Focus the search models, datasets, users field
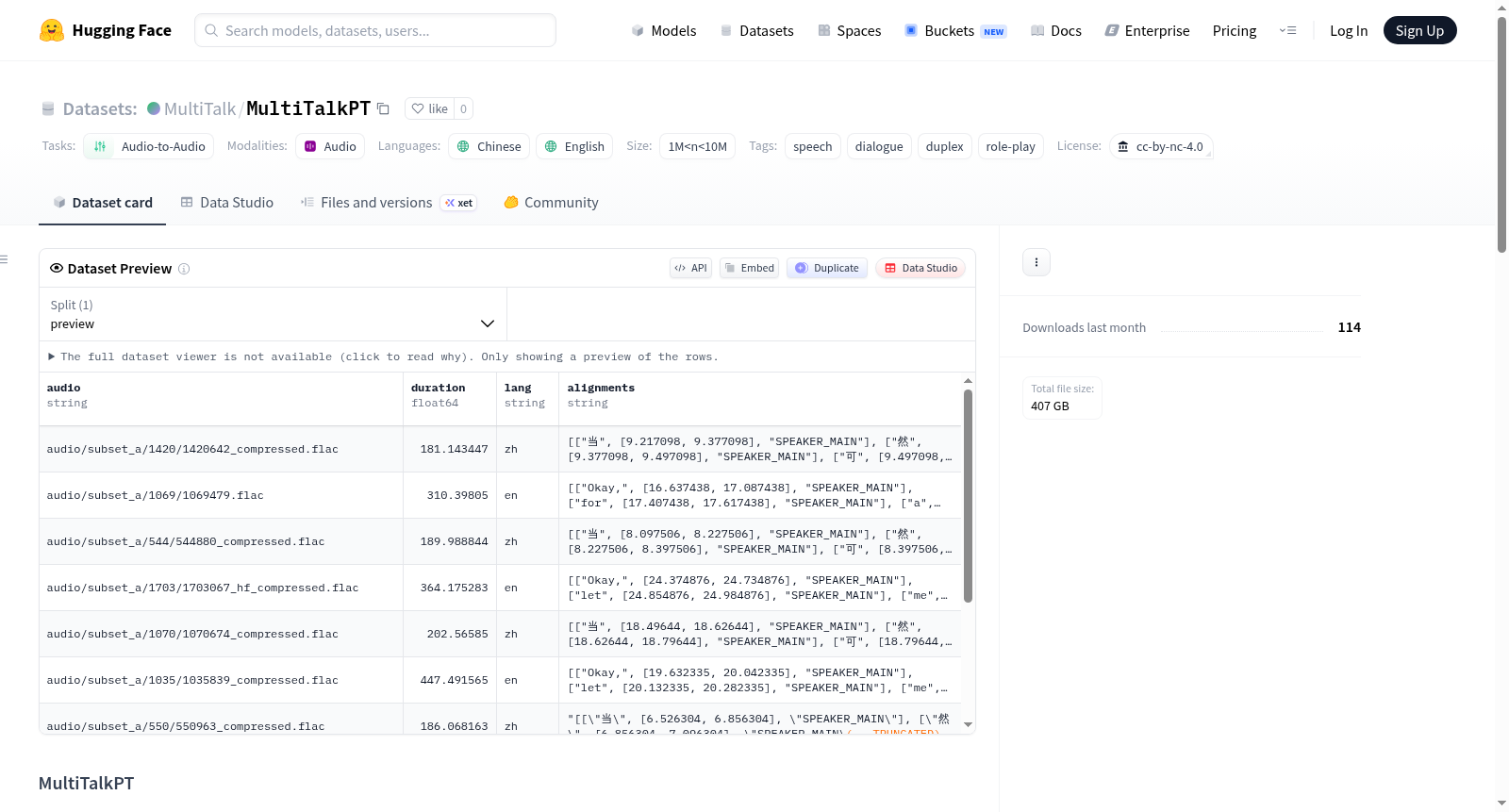1509x812 pixels. pos(375,30)
